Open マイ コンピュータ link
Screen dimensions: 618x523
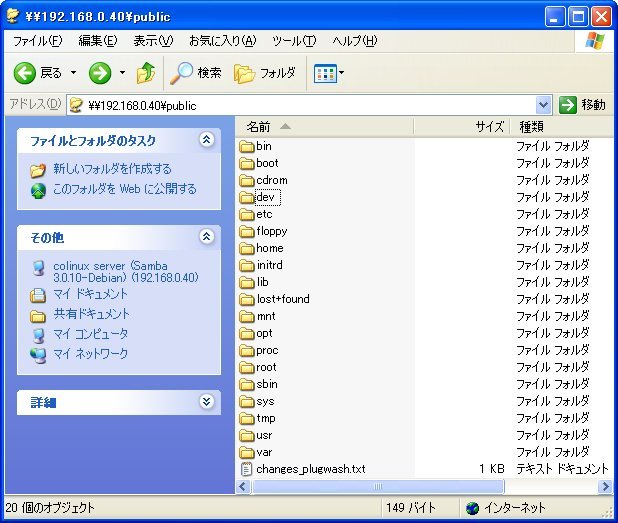tap(91, 334)
